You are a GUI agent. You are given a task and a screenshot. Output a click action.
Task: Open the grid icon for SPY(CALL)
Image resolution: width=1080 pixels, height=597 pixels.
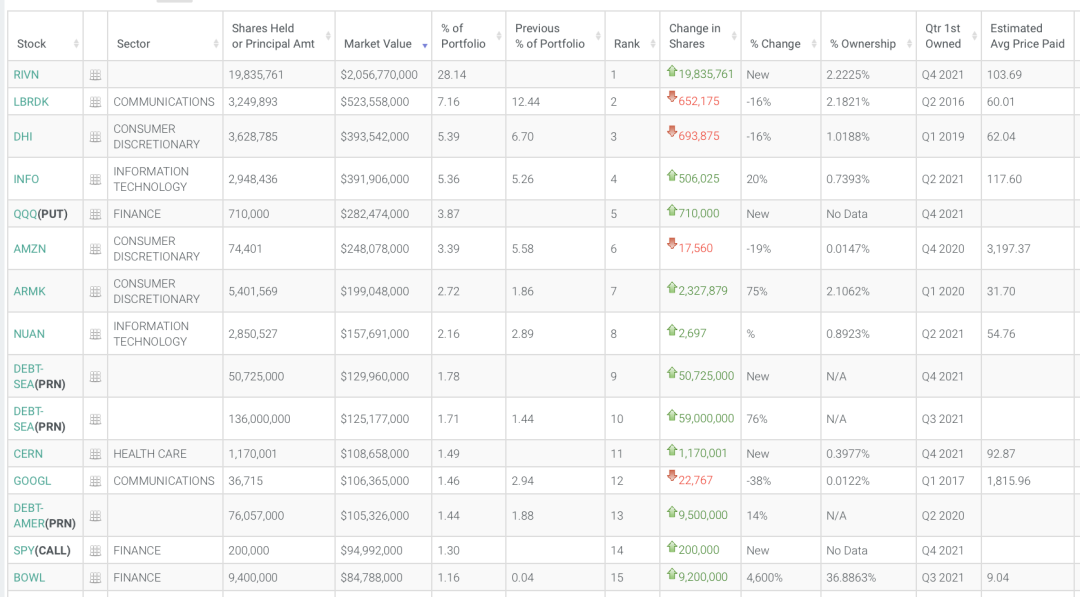click(x=95, y=551)
